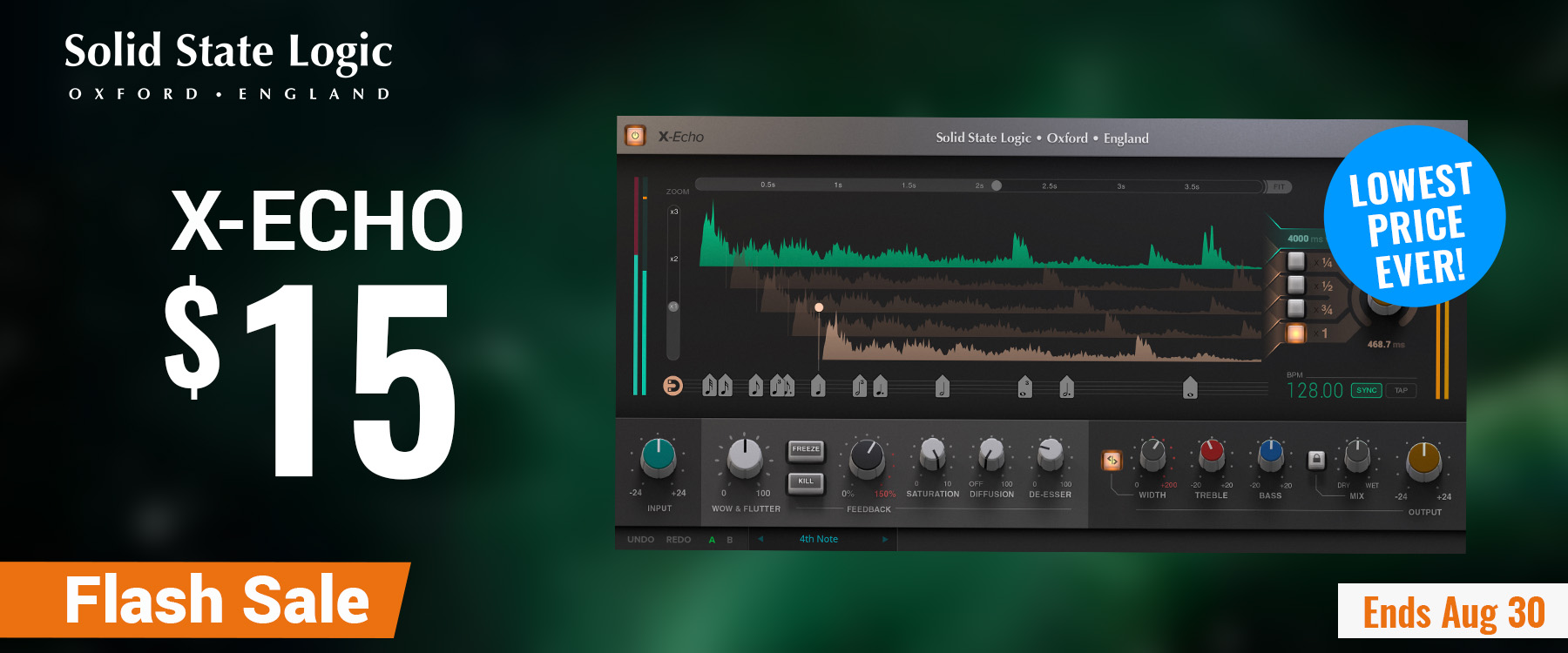Click the blue Lowest Price Ever badge
1568x653 pixels.
click(1415, 216)
